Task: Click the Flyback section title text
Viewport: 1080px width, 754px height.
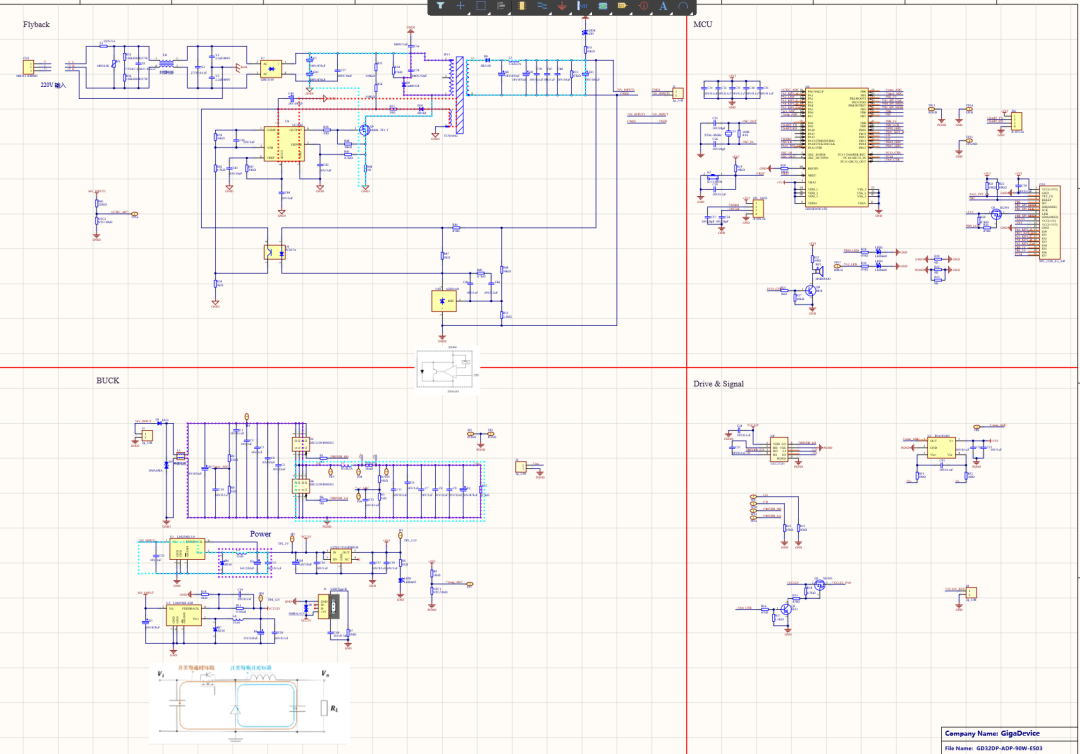Action: (36, 23)
